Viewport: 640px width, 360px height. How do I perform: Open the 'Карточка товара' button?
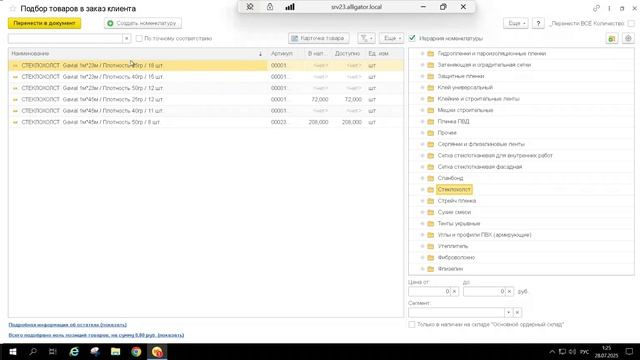318,38
